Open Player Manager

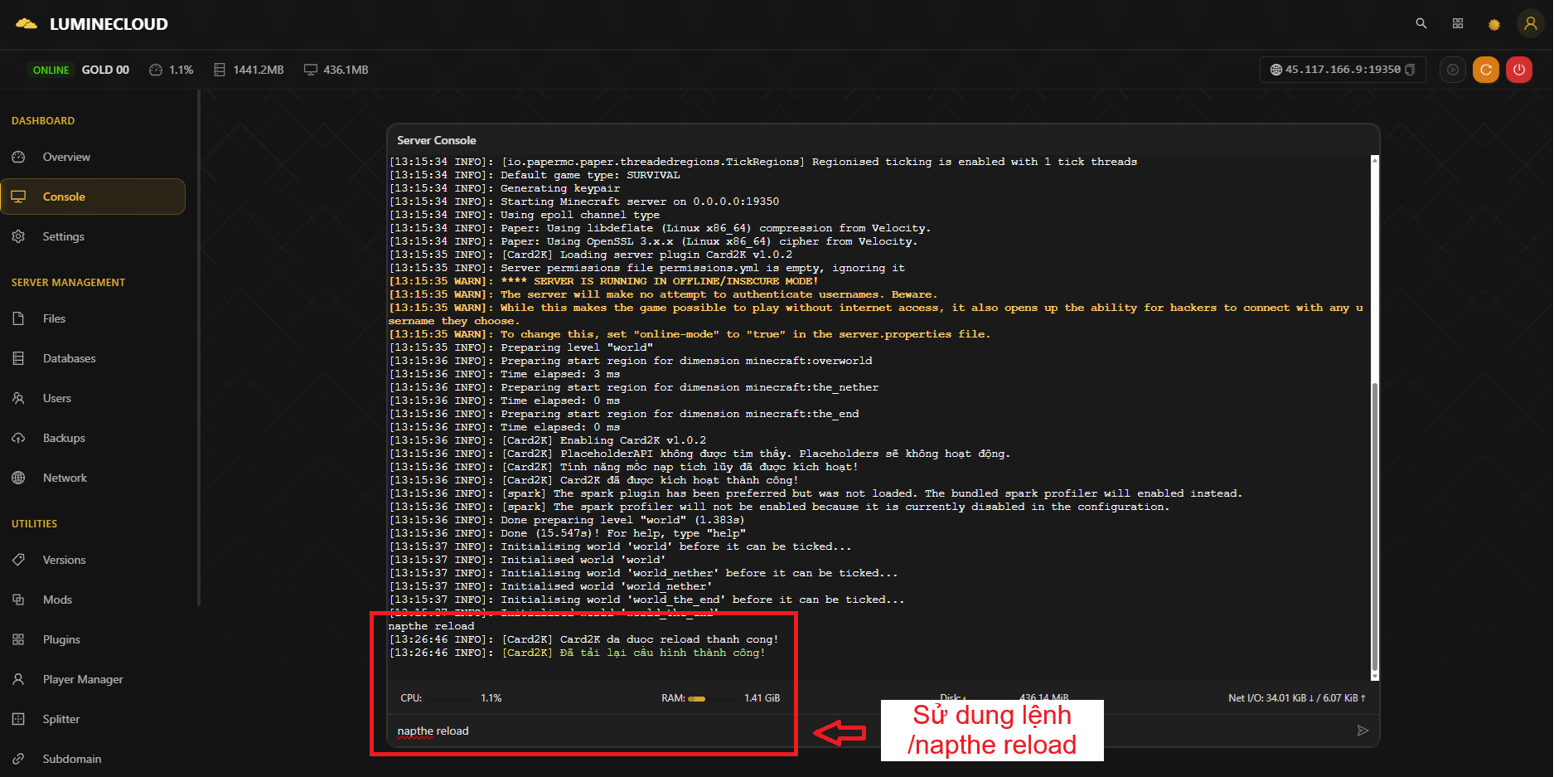(x=82, y=679)
